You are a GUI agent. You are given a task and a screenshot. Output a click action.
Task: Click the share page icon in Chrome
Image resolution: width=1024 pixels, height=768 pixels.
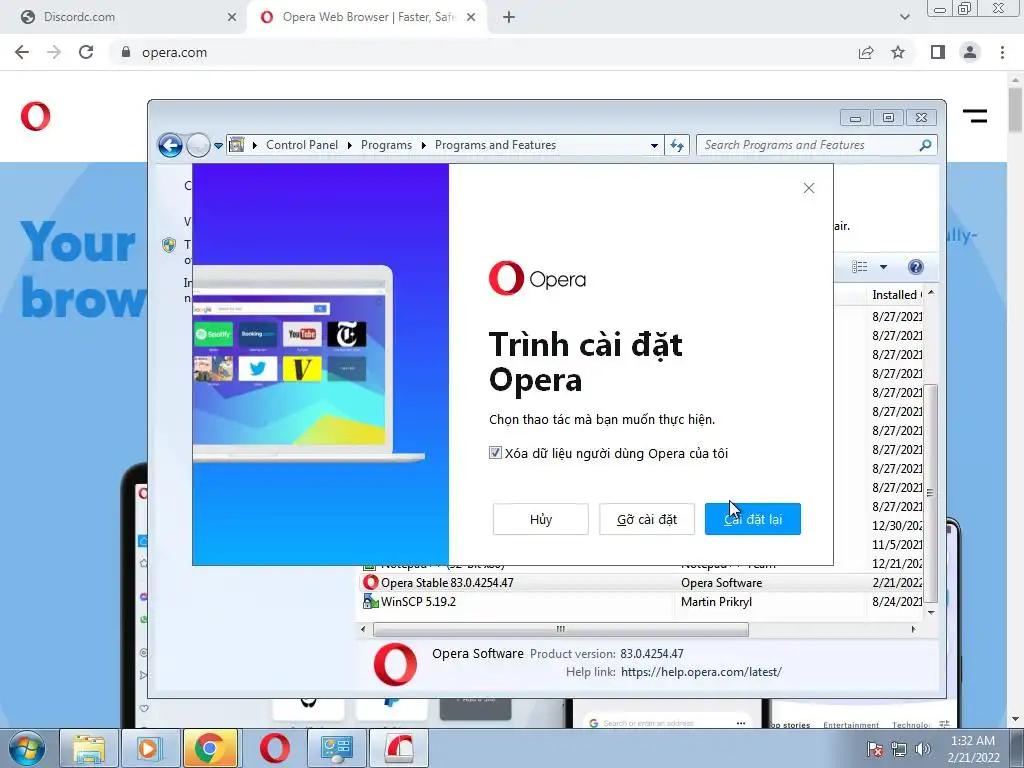(x=866, y=52)
